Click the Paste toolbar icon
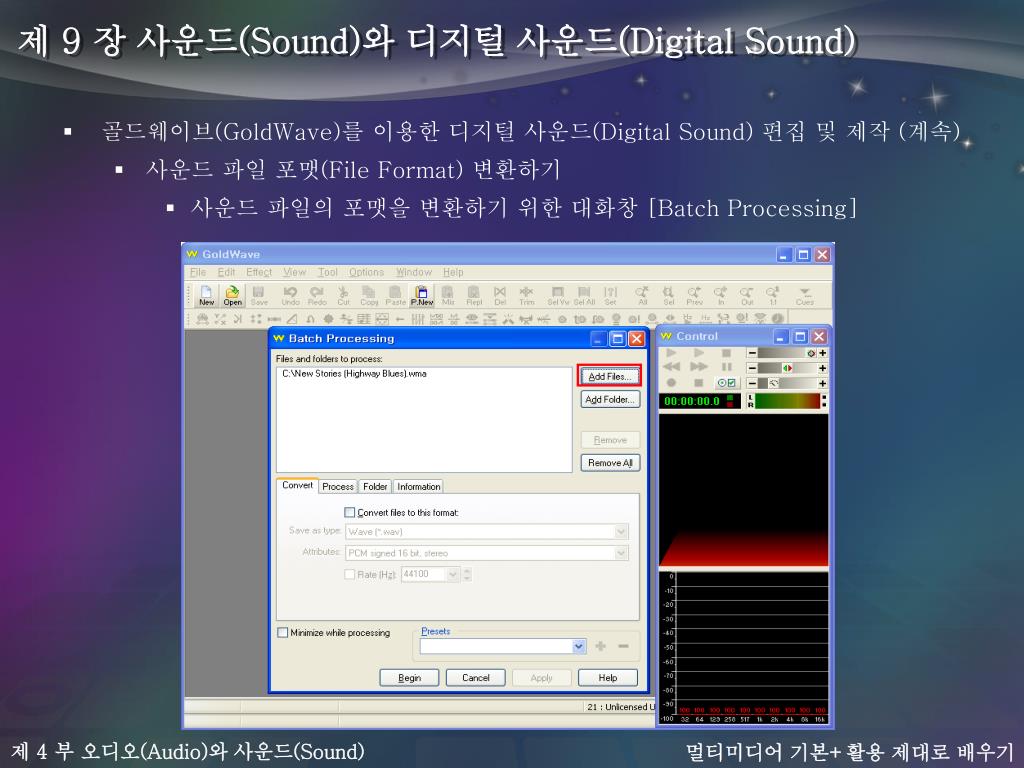 [x=395, y=295]
